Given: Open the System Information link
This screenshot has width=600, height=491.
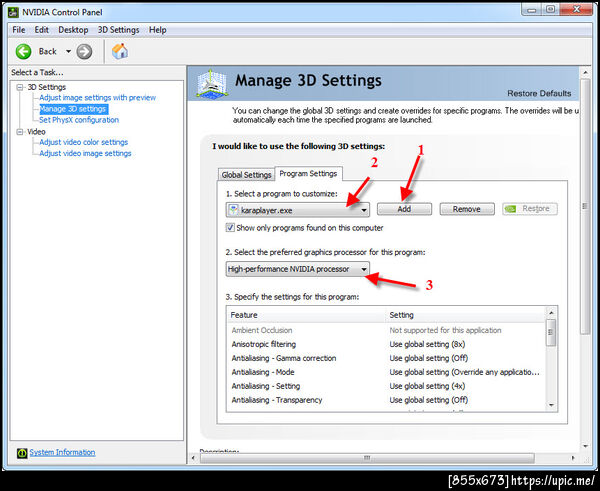Looking at the screenshot, I should (x=62, y=452).
